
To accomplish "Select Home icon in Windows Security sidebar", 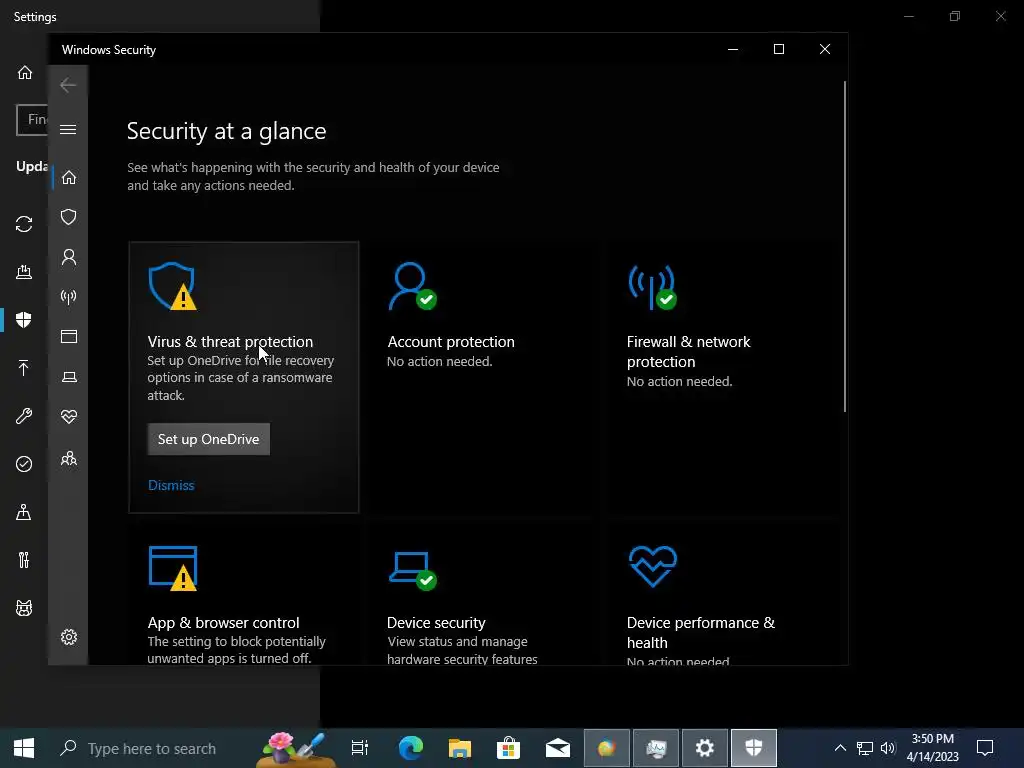I will tap(69, 178).
